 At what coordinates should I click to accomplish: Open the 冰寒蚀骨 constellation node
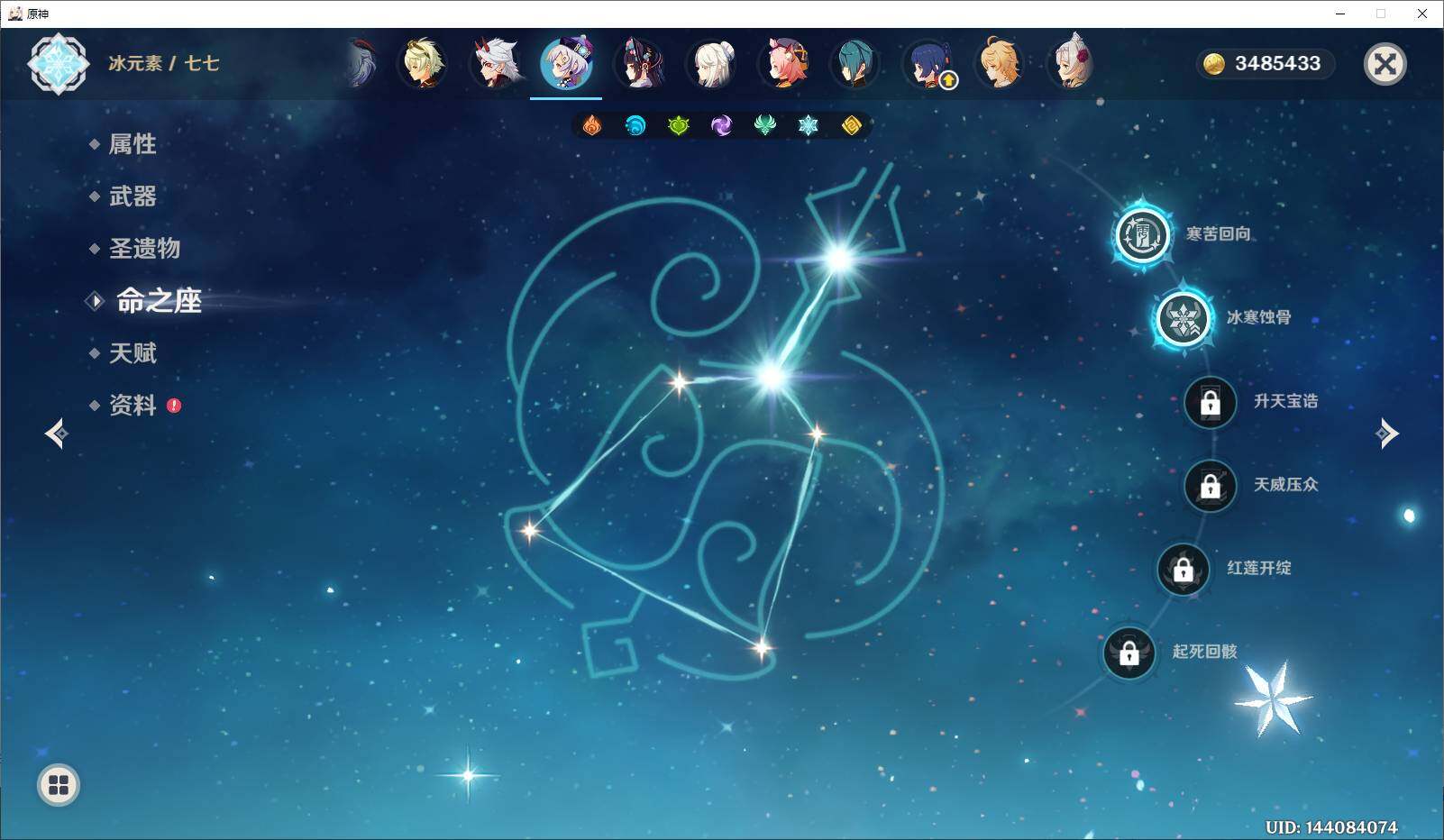(x=1183, y=318)
